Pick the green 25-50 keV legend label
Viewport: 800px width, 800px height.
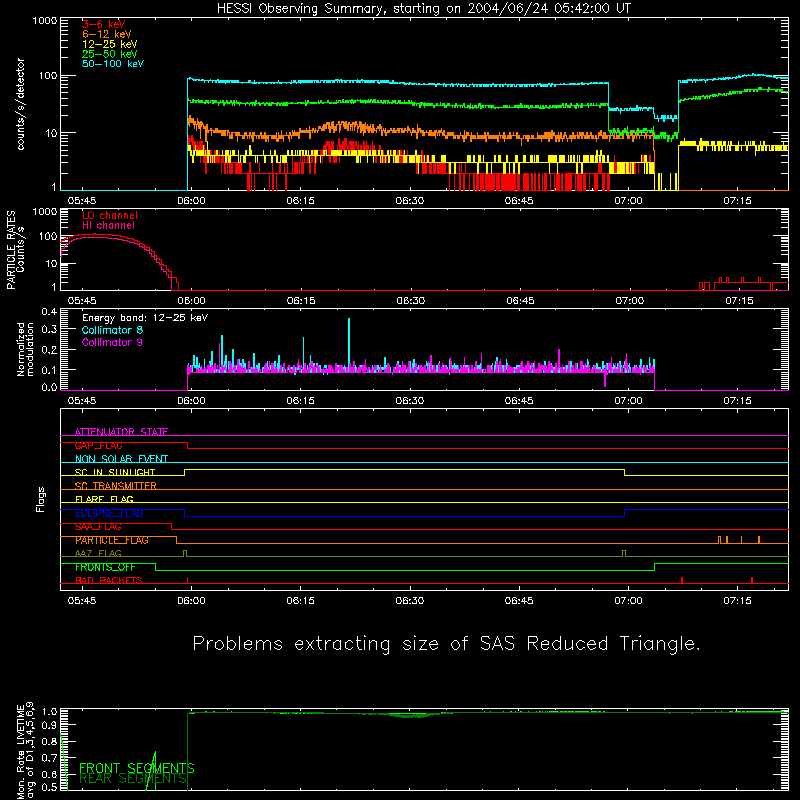(x=110, y=54)
